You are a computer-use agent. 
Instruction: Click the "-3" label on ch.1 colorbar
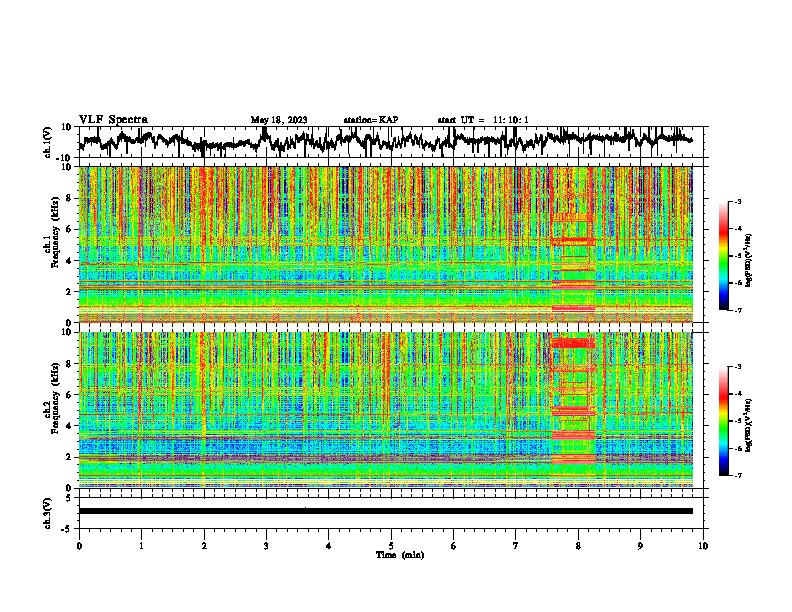click(737, 201)
